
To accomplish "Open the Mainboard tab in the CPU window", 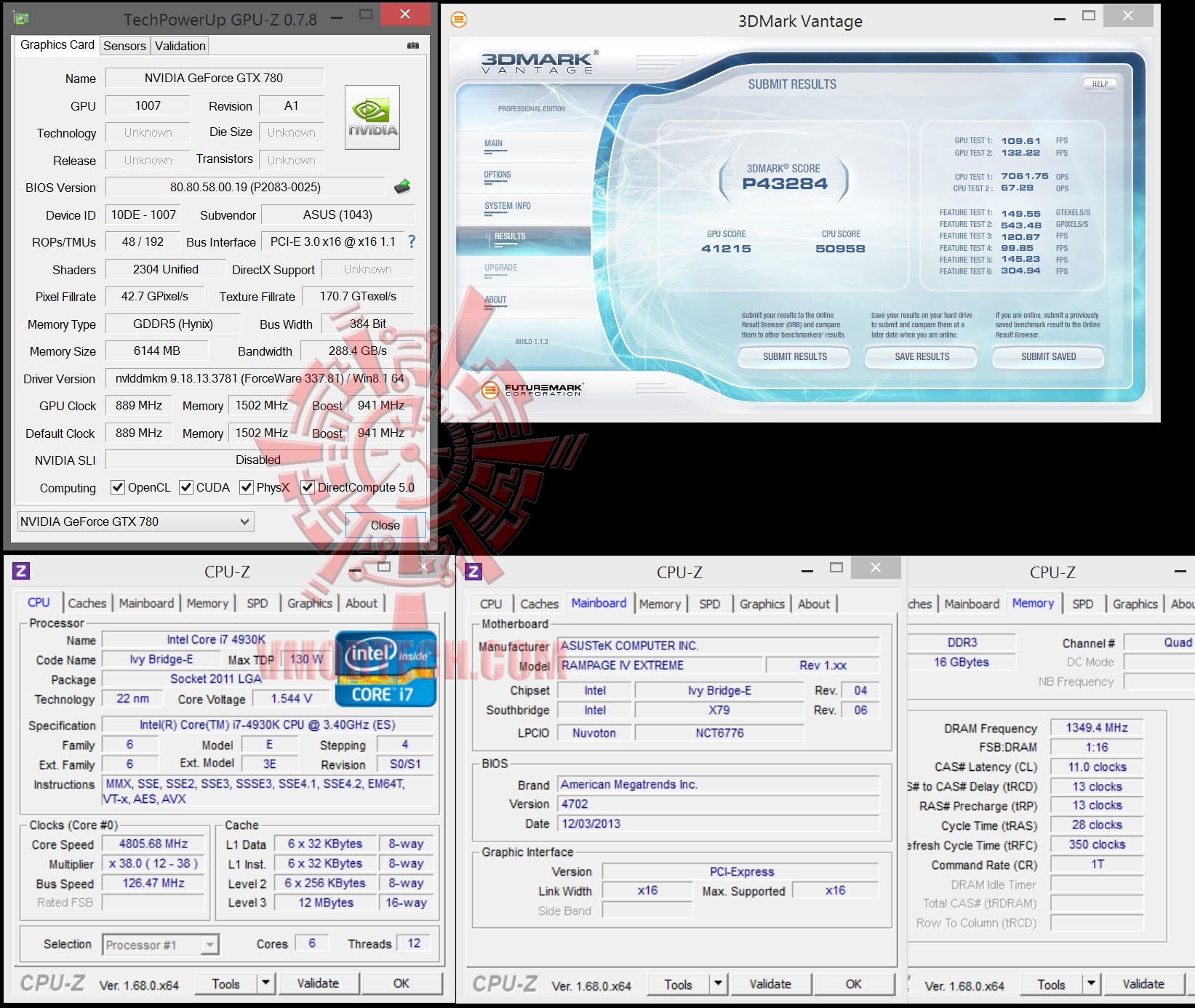I will 147,603.
